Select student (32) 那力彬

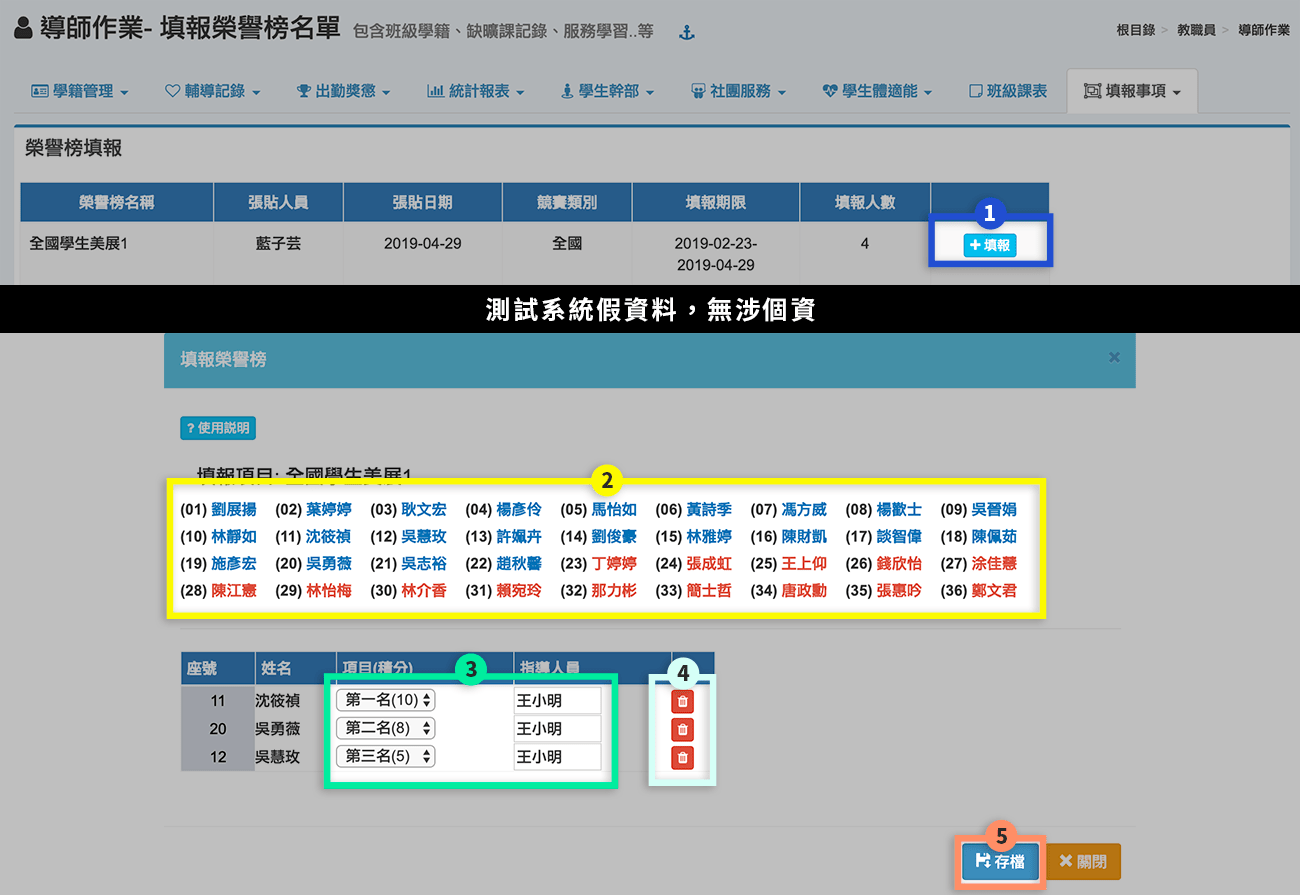click(614, 590)
